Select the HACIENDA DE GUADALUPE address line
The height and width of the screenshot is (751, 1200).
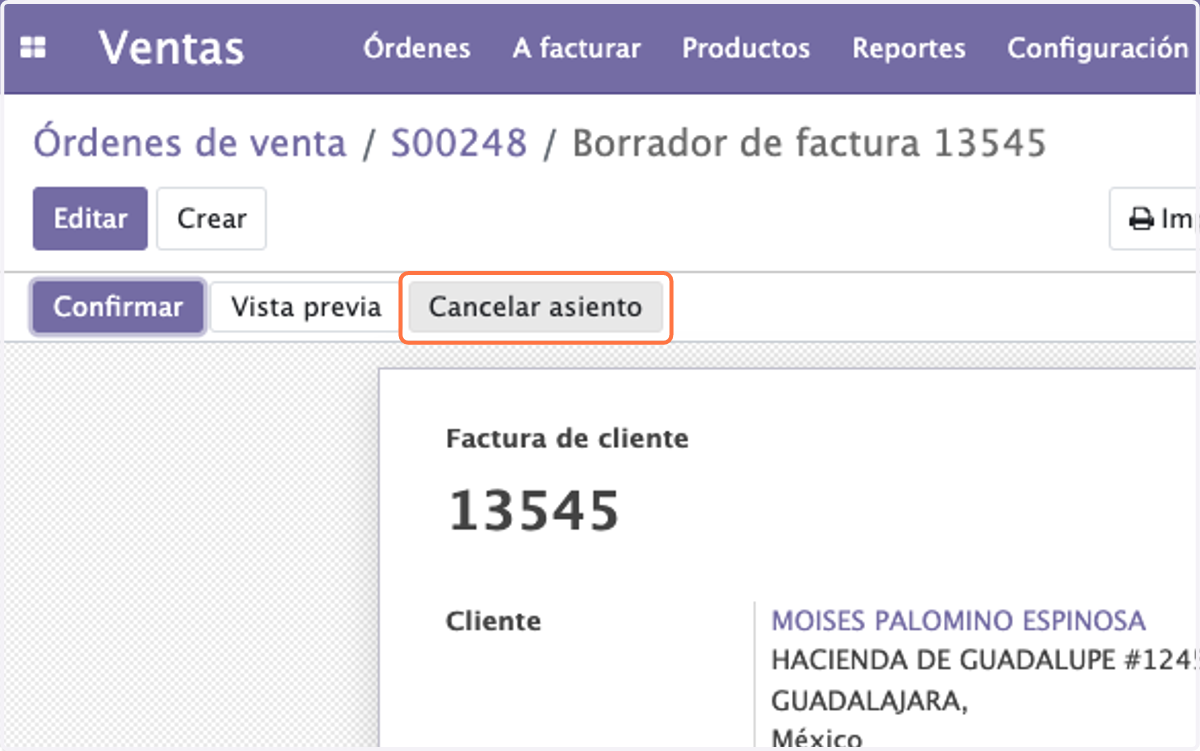pos(985,660)
